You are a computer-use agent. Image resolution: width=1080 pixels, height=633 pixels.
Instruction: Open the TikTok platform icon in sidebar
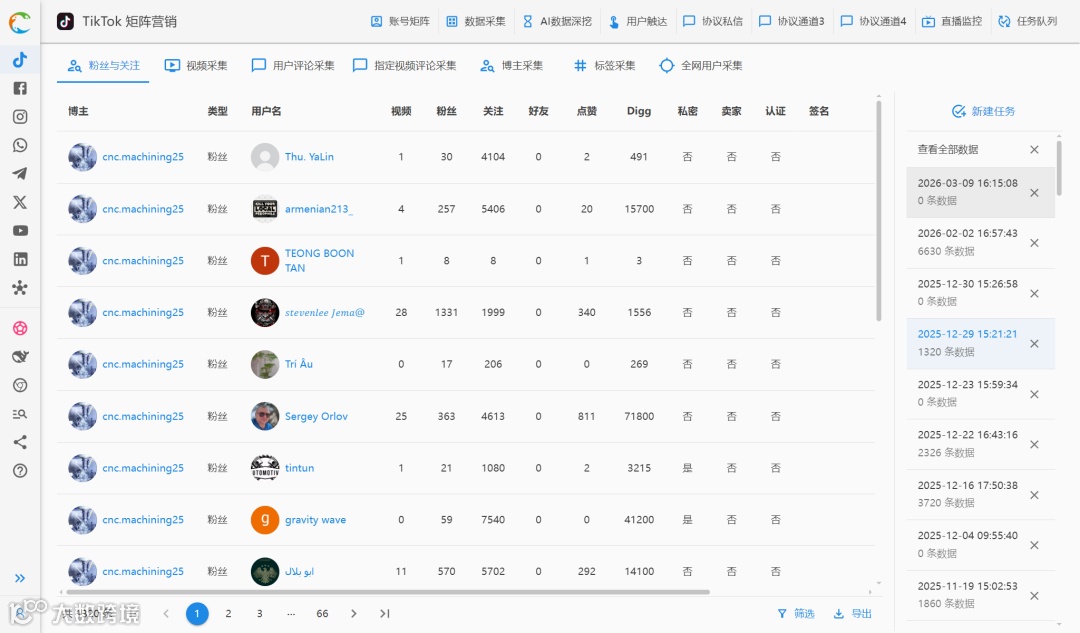point(20,59)
